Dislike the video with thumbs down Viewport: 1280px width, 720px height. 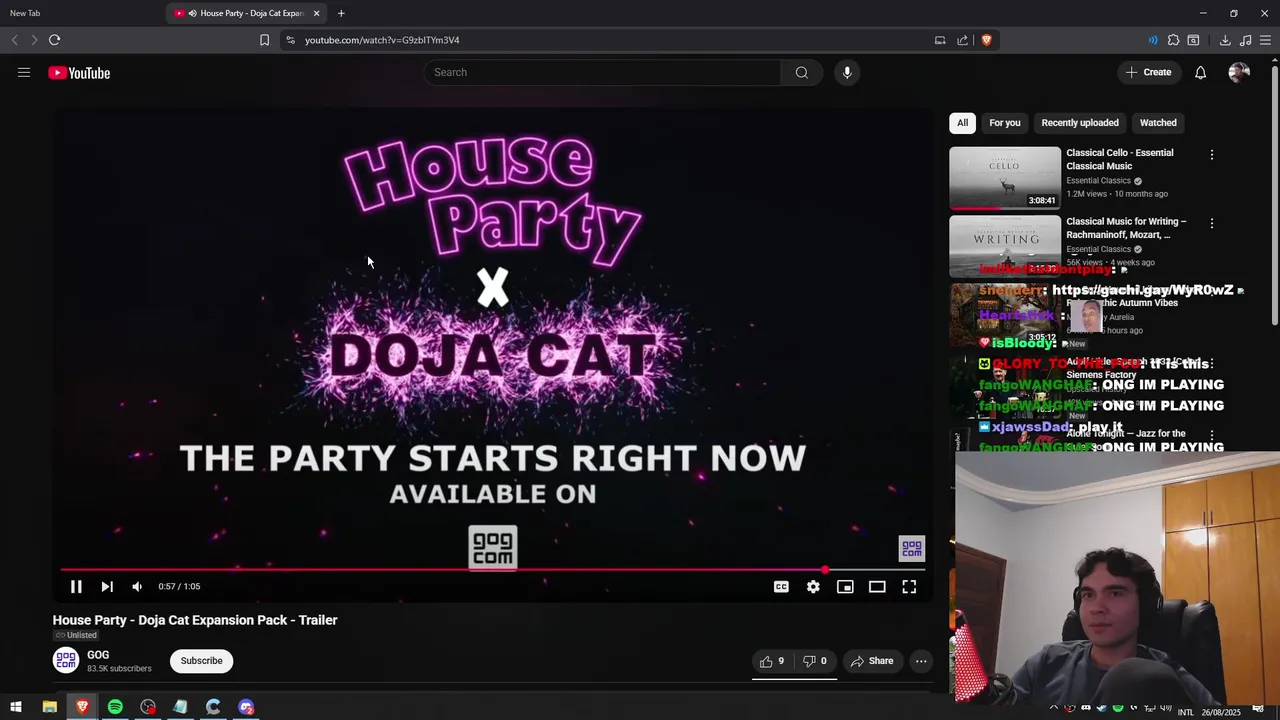pos(816,661)
